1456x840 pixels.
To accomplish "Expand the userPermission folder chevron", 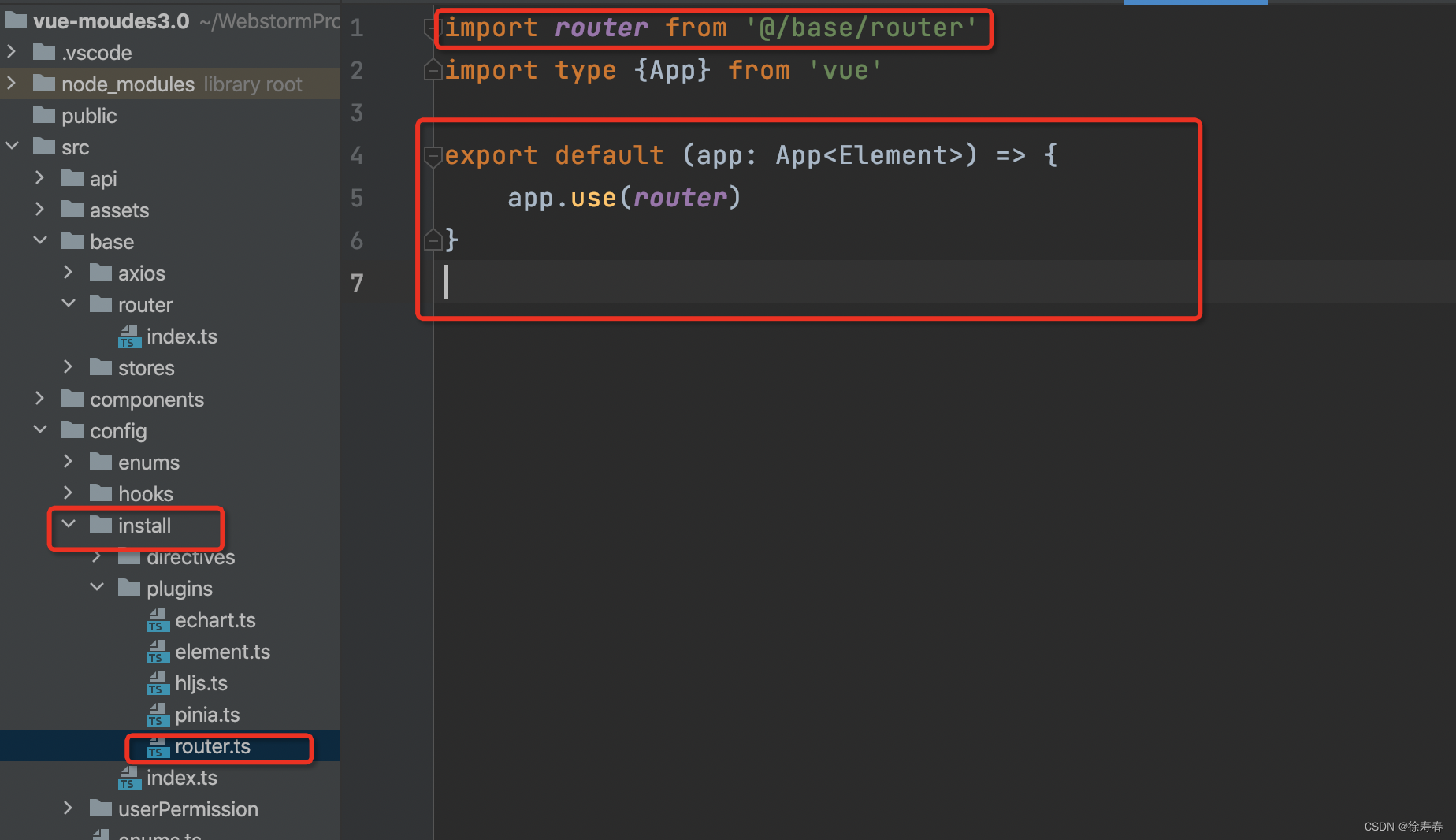I will coord(69,808).
